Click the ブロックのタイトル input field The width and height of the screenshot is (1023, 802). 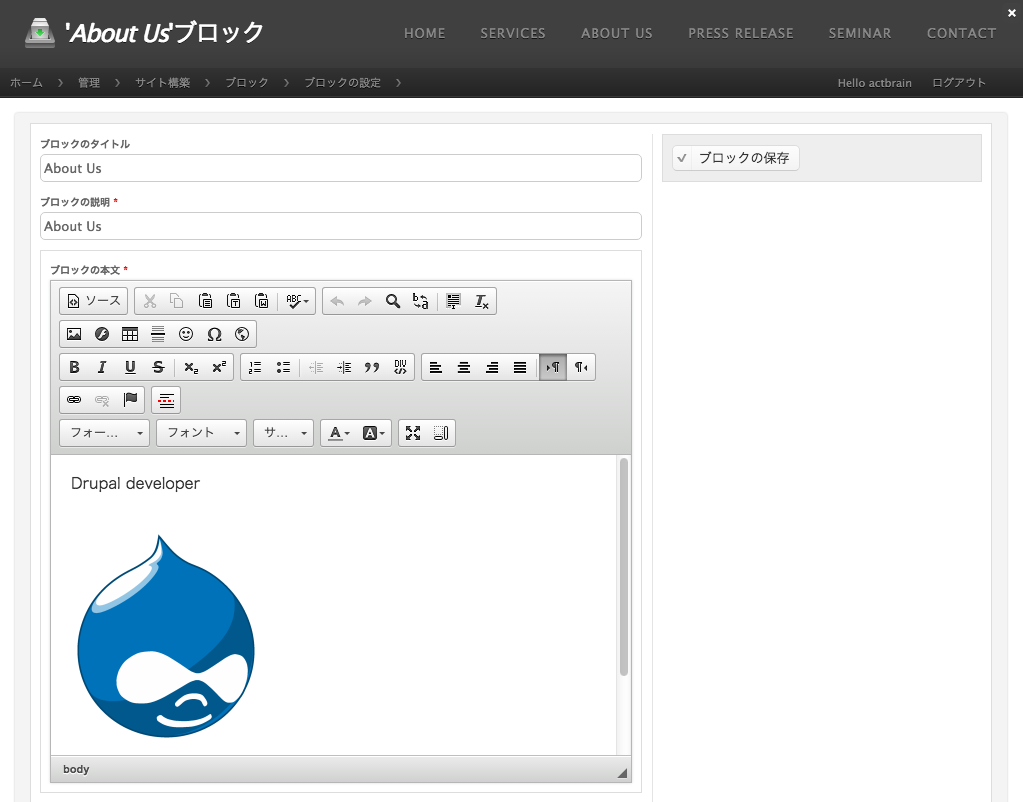click(340, 168)
